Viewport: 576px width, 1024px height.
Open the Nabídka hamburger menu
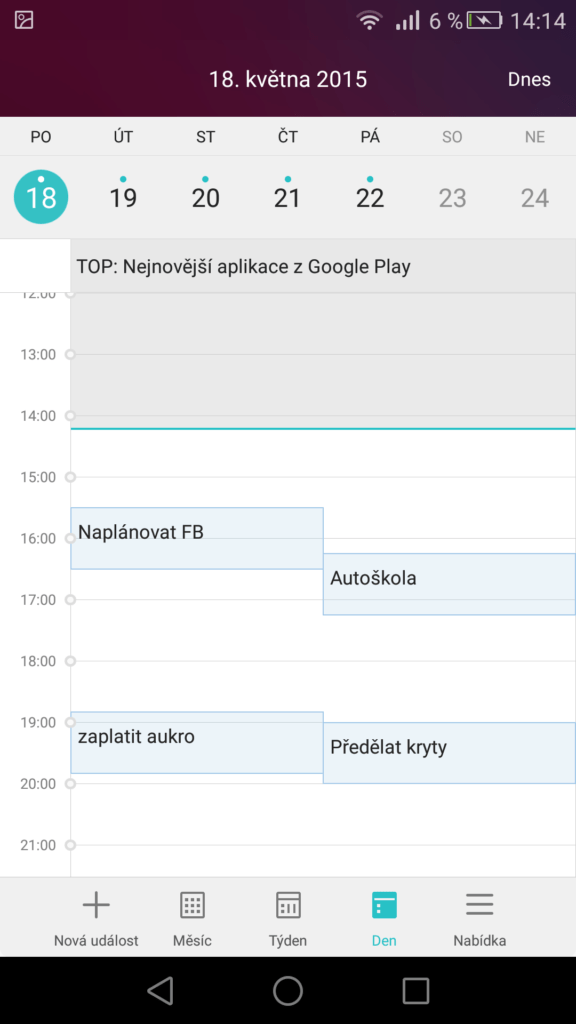click(x=479, y=905)
